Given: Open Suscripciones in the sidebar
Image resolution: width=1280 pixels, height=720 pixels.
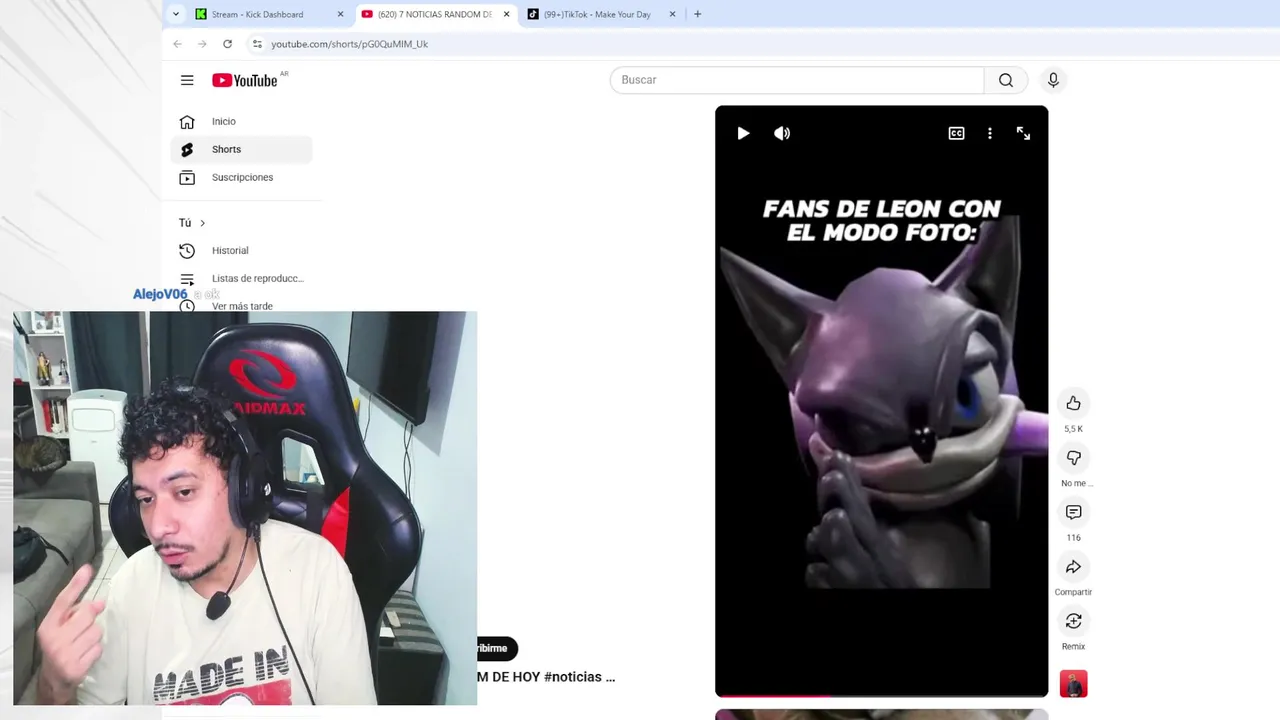Looking at the screenshot, I should point(242,177).
